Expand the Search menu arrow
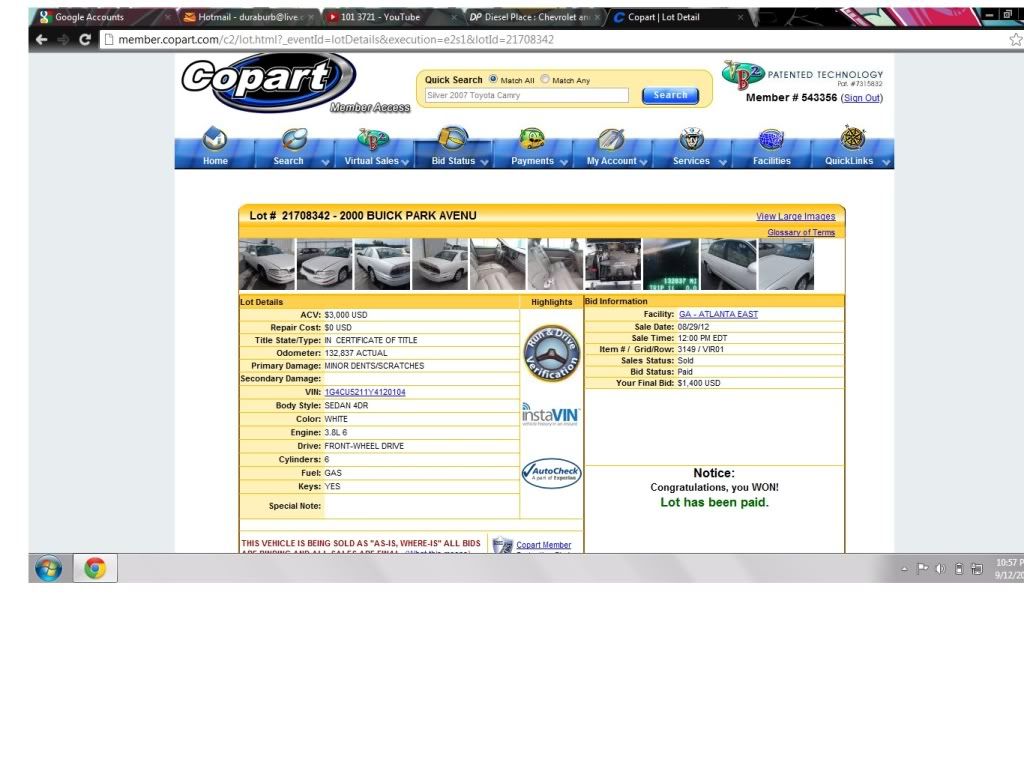 pos(325,162)
